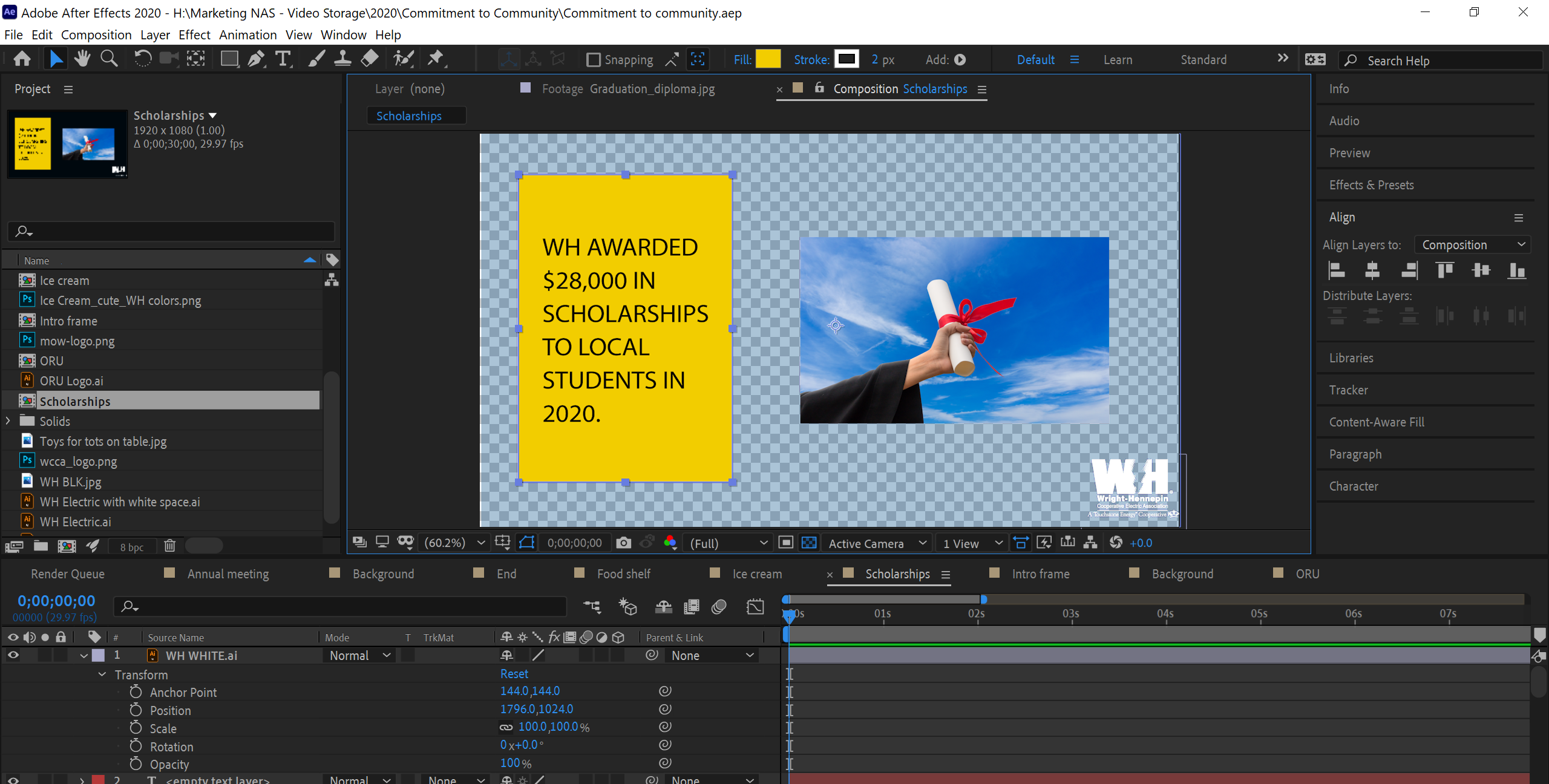Open the Fill color swatch
1549x784 pixels.
tap(768, 59)
